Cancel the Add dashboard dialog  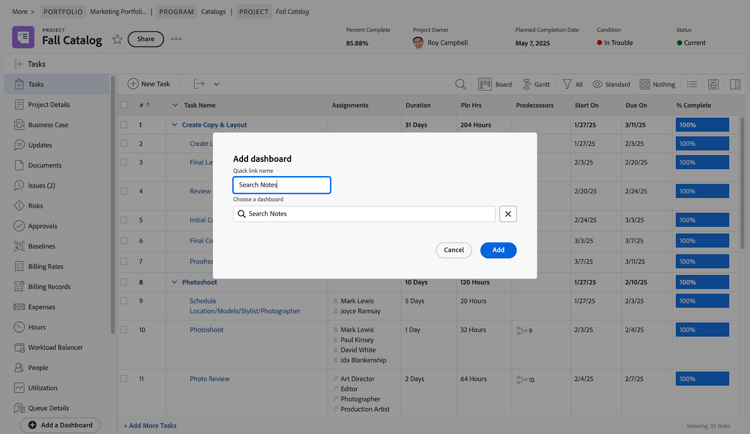[454, 250]
